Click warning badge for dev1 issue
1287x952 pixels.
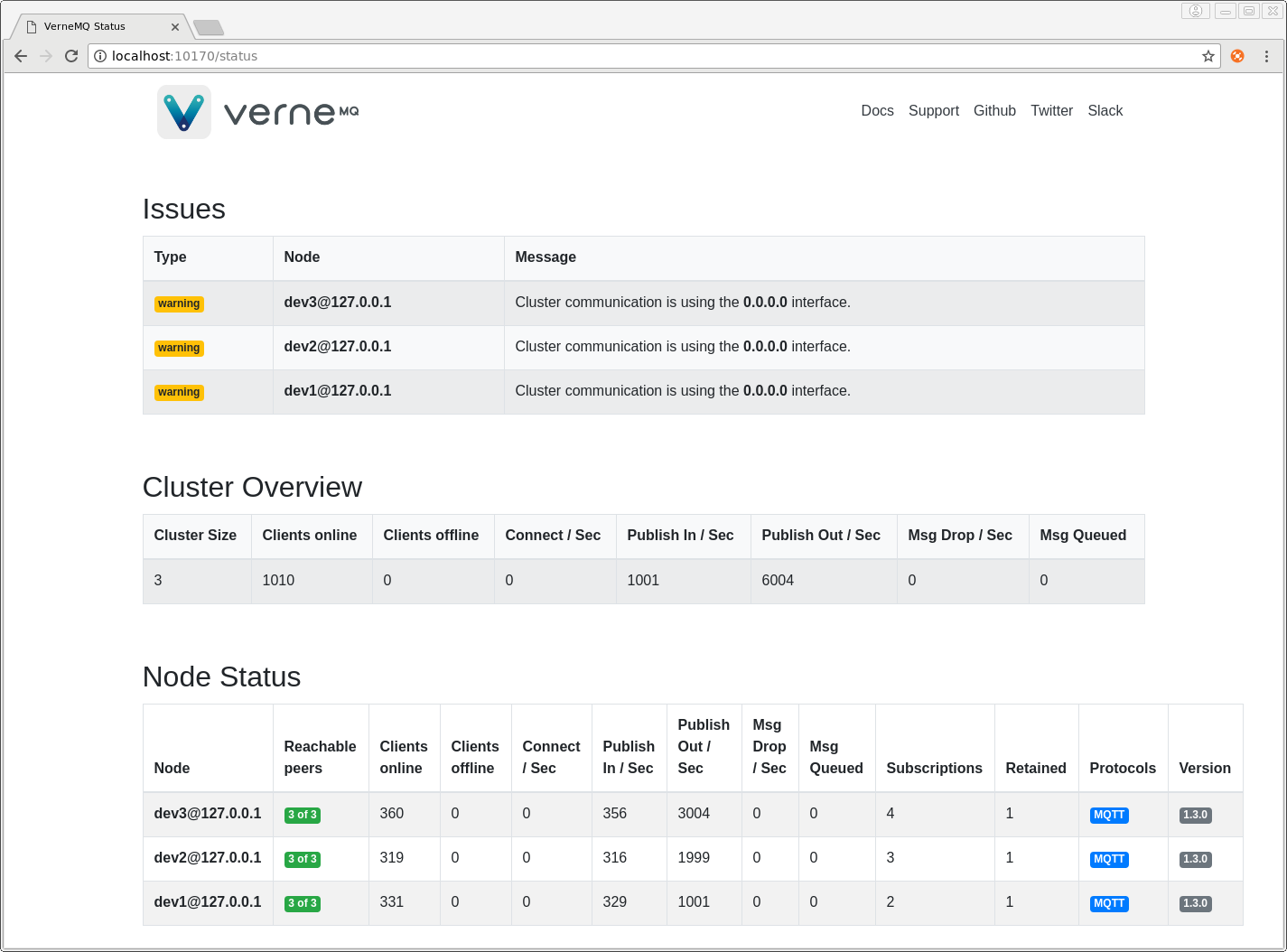[x=179, y=392]
